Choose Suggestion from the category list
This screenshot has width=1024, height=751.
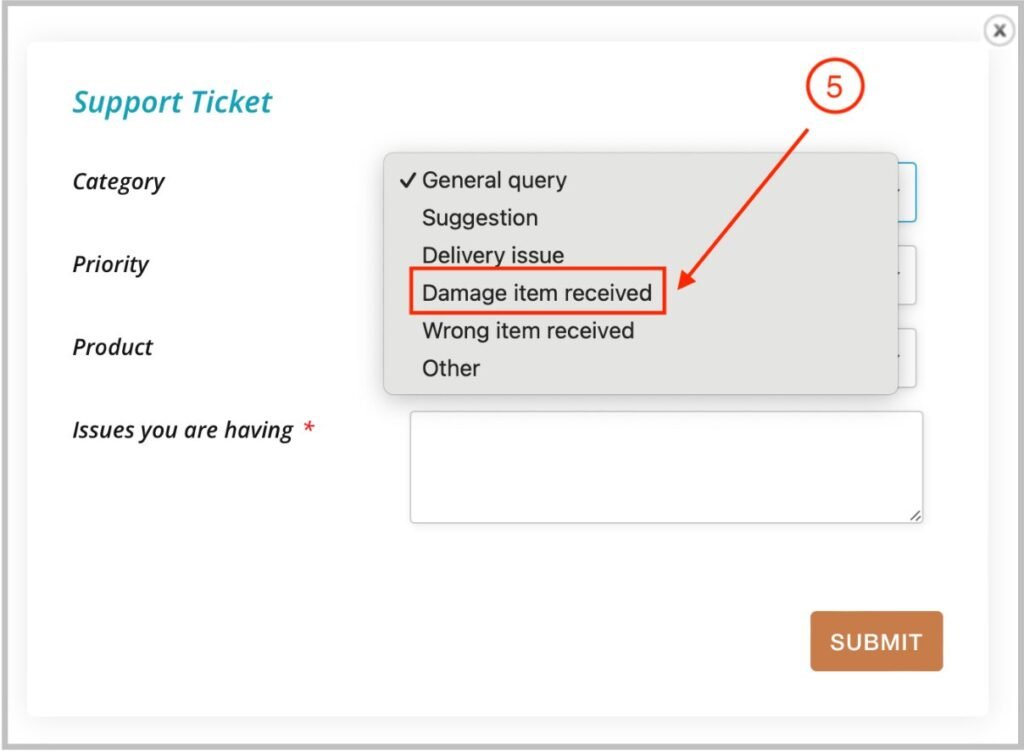[x=480, y=218]
